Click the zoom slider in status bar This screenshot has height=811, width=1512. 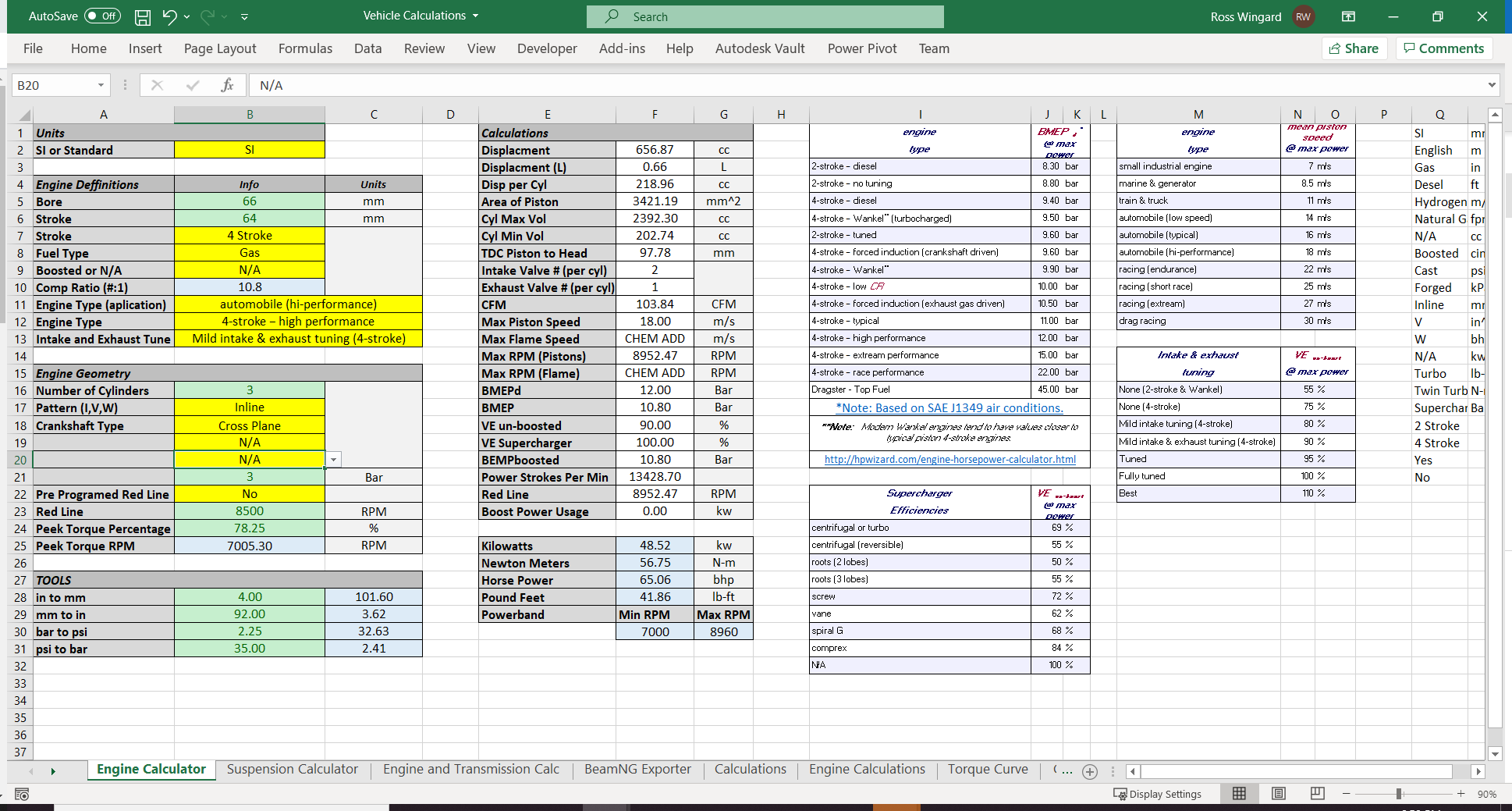point(1399,794)
